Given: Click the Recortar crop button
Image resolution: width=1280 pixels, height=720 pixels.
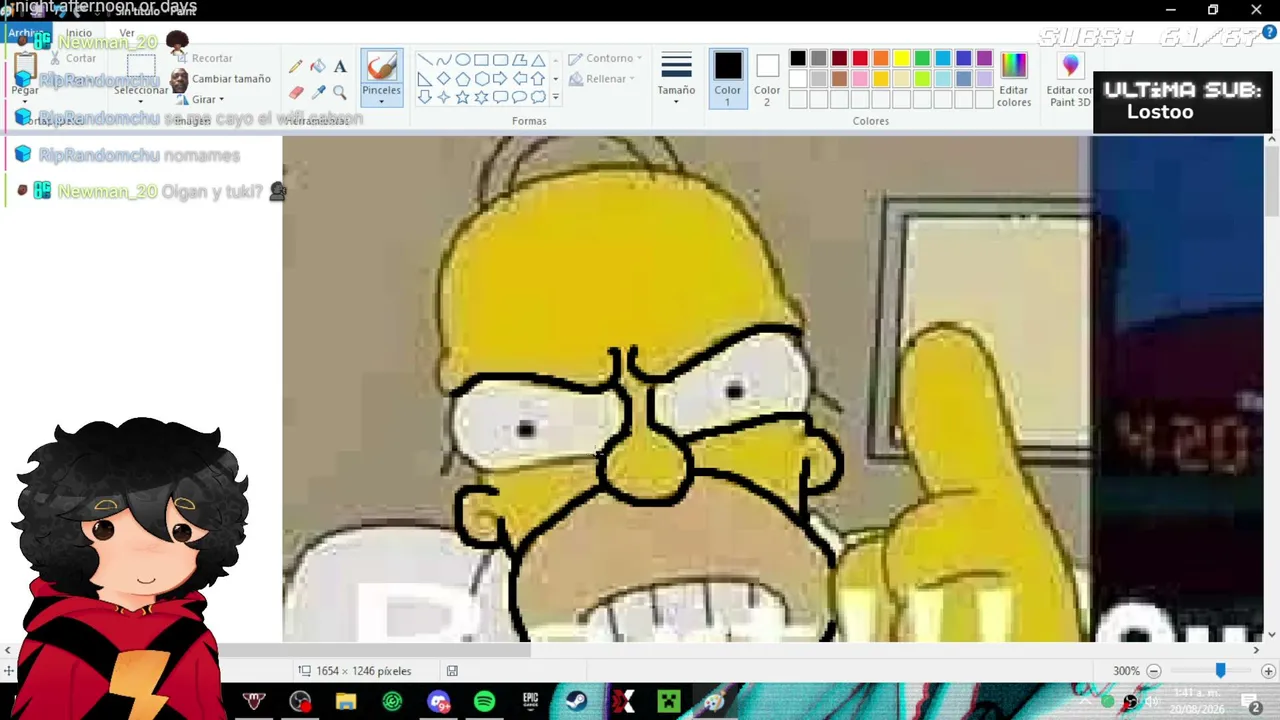Looking at the screenshot, I should [x=203, y=59].
